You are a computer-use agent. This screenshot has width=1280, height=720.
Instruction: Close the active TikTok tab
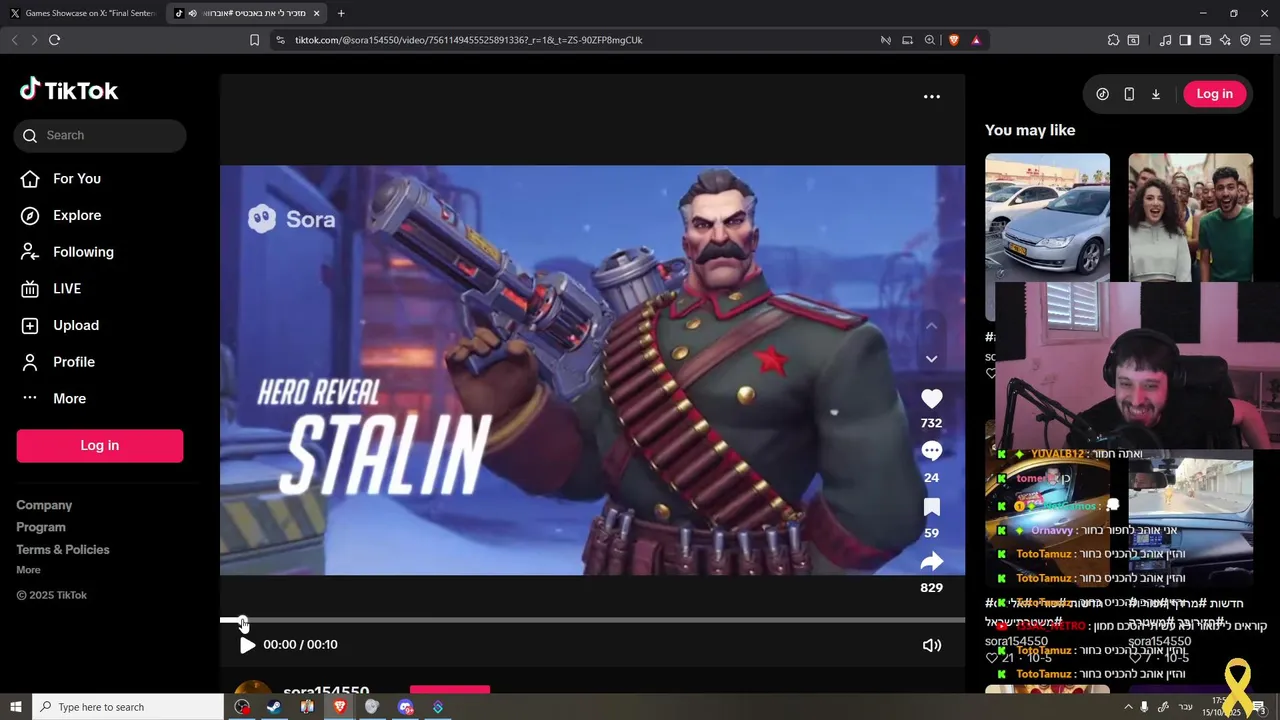tap(317, 13)
